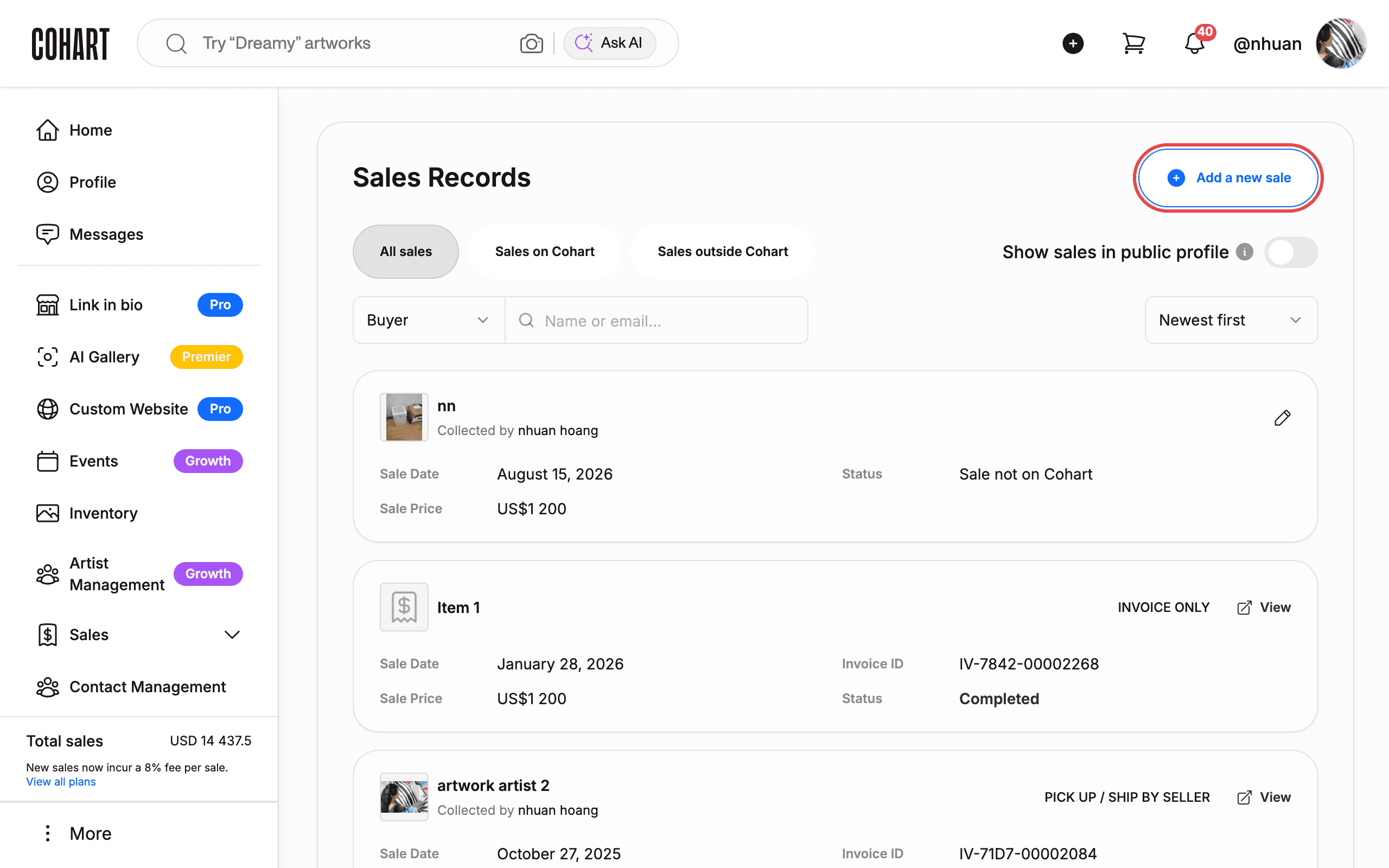Click the Contact Management people icon

pyautogui.click(x=48, y=687)
